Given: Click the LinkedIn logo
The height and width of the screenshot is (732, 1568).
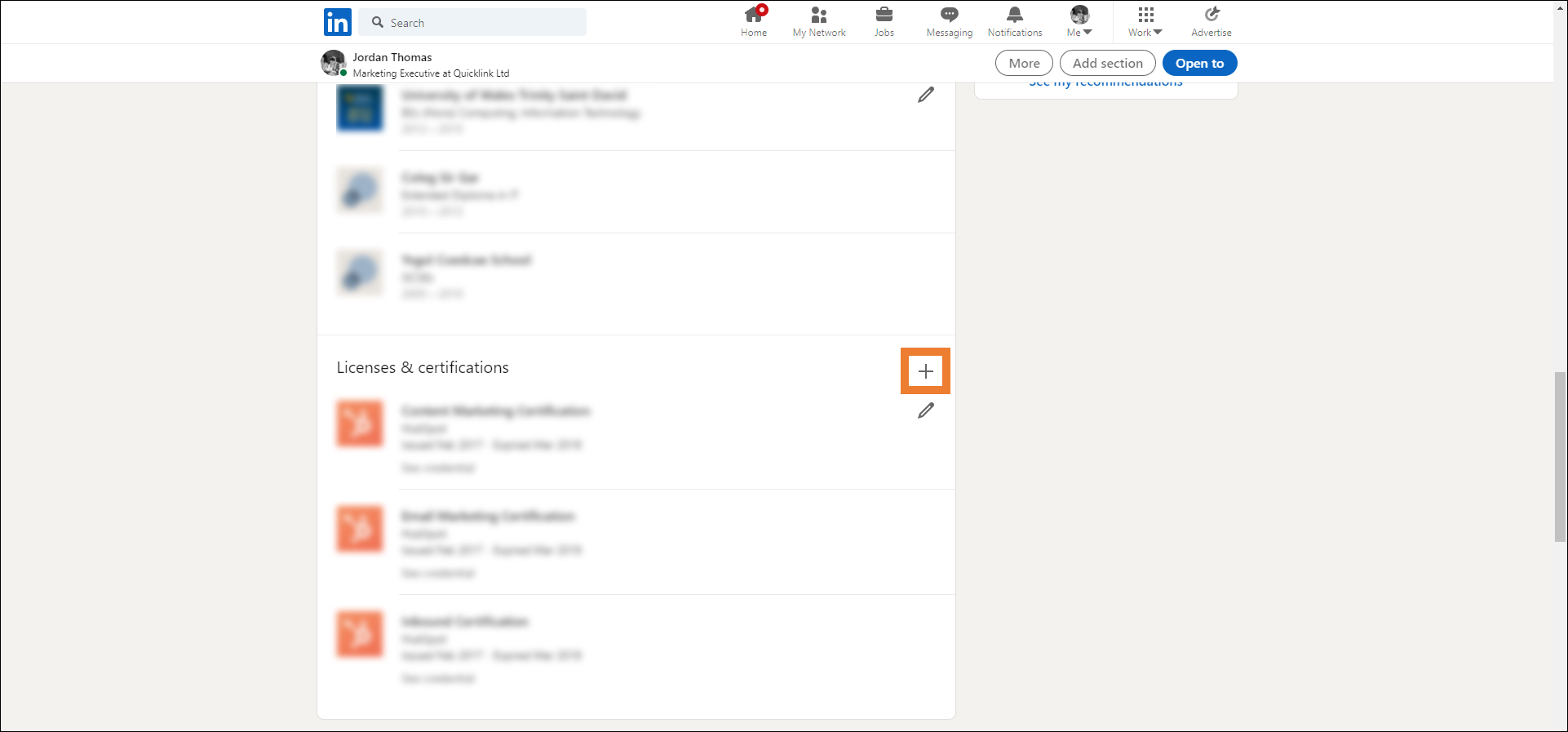Looking at the screenshot, I should point(337,22).
